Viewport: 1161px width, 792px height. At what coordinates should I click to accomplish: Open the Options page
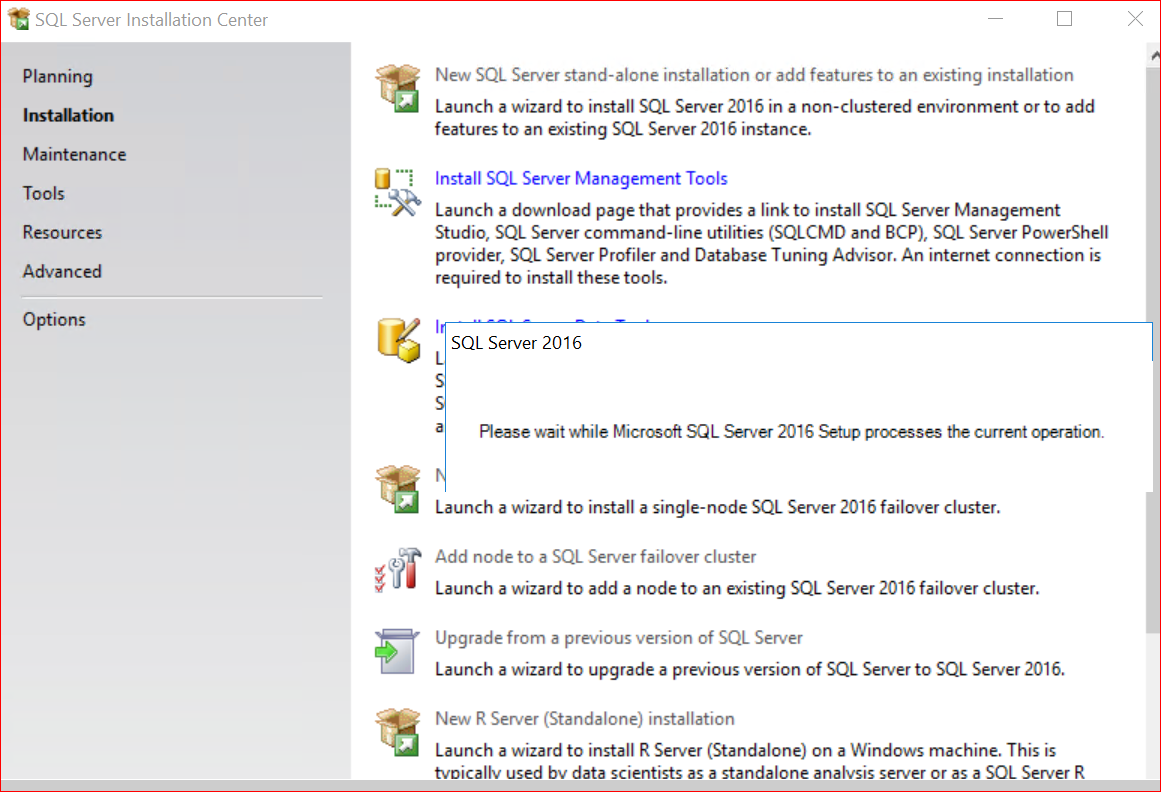pos(54,319)
